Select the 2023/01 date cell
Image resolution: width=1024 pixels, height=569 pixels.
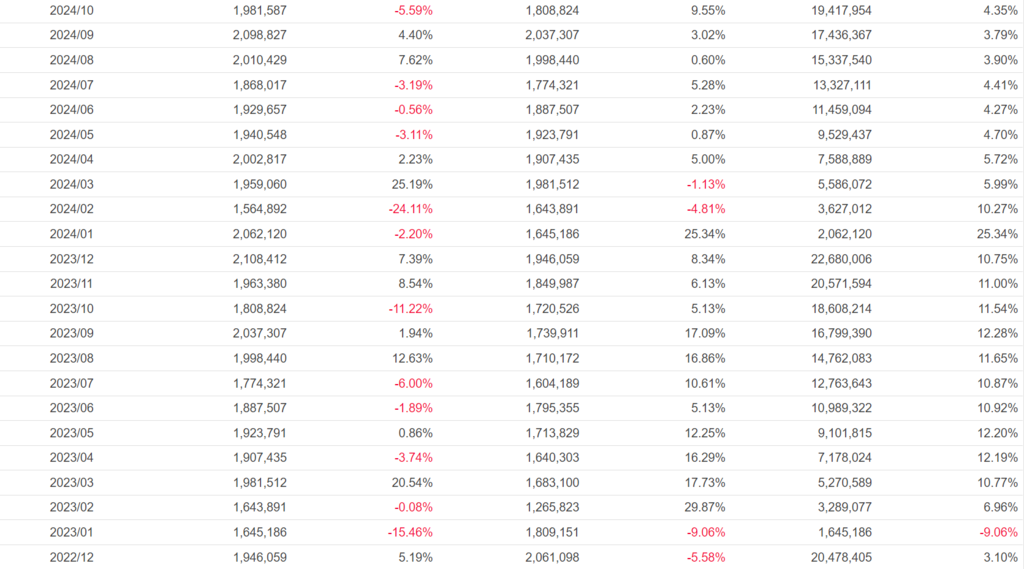pos(71,532)
